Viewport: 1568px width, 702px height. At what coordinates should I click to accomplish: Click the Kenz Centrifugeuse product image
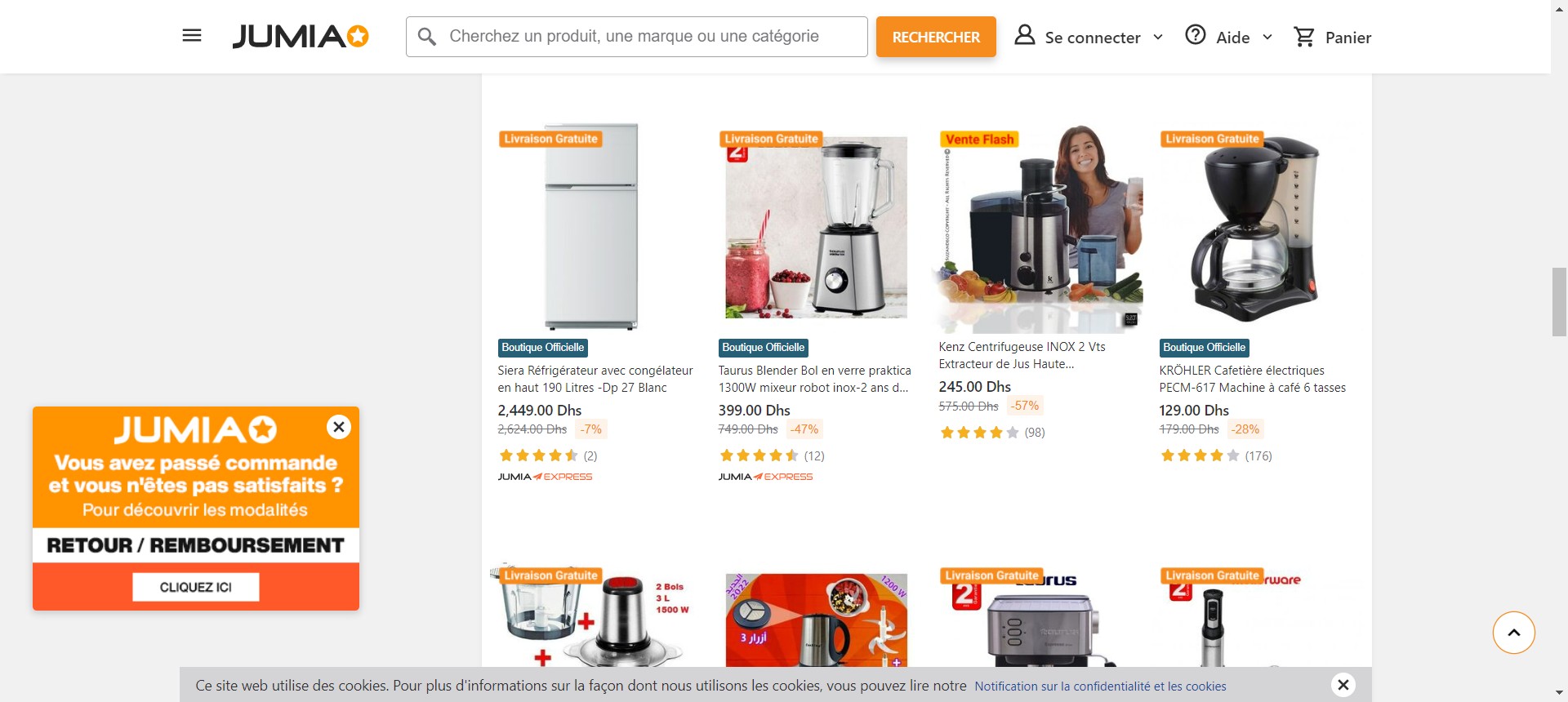pyautogui.click(x=1037, y=227)
